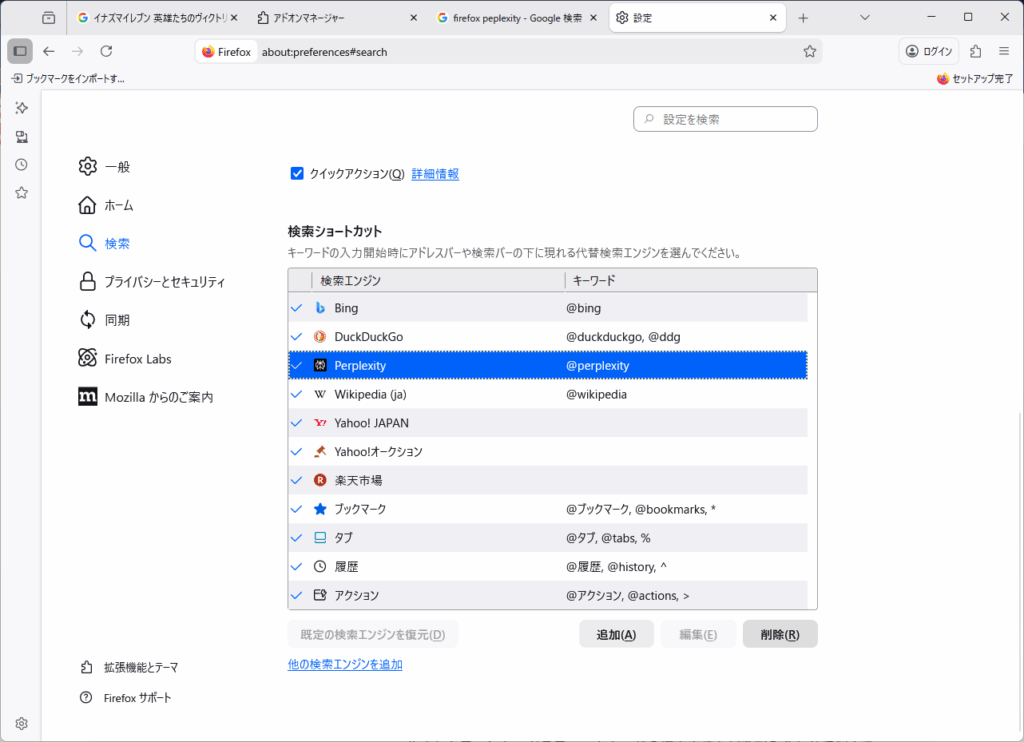Click the 削除(R) button
1024x742 pixels.
click(x=779, y=634)
